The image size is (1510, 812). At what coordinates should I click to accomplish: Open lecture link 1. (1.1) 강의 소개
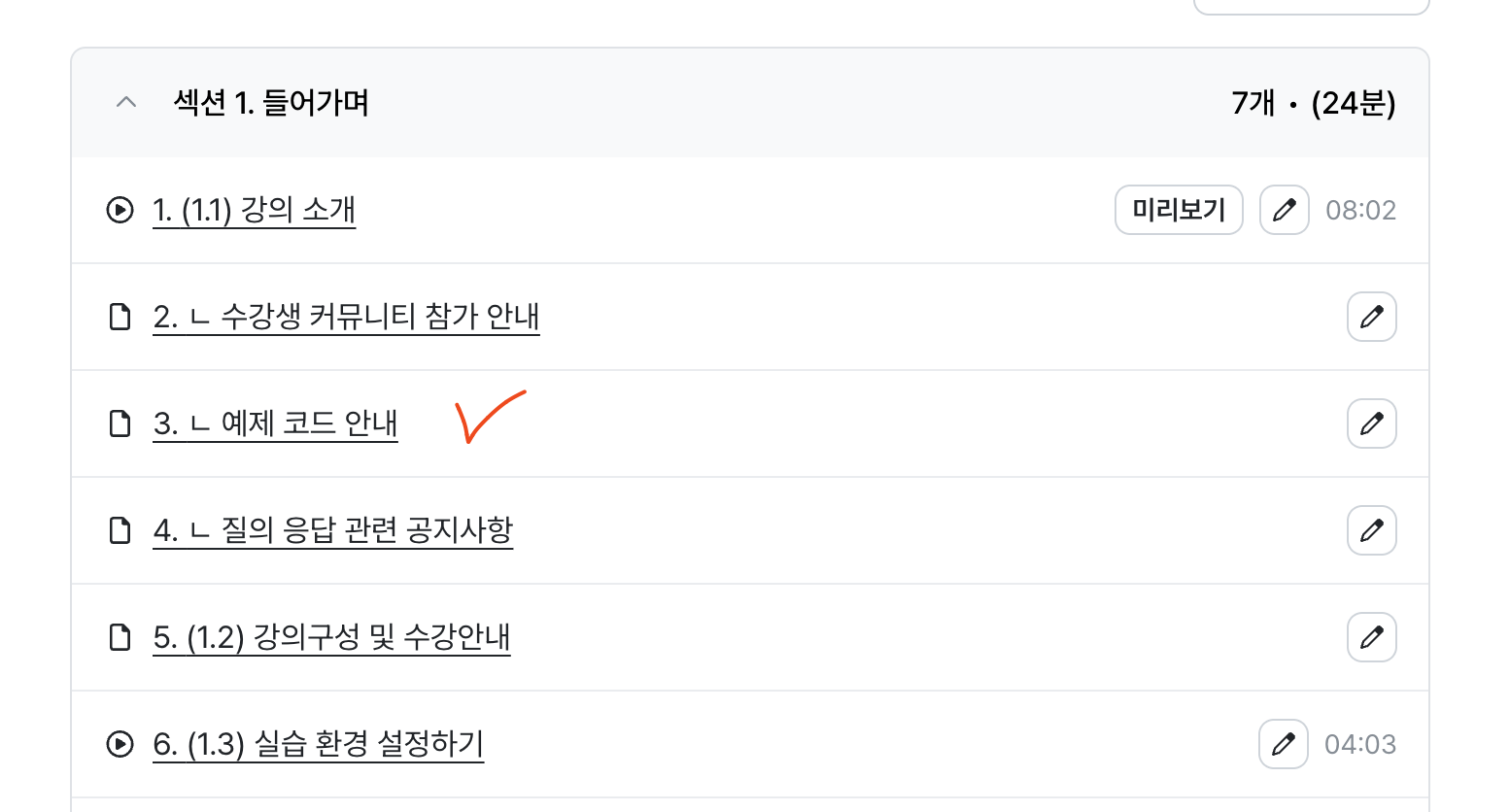pos(255,210)
